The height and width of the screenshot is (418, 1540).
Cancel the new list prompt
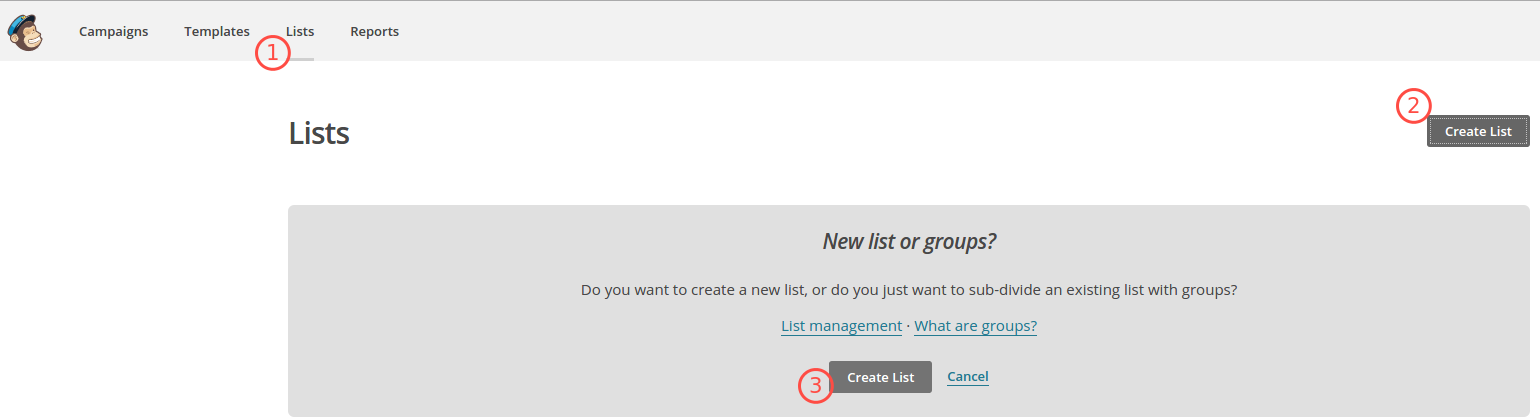tap(968, 377)
